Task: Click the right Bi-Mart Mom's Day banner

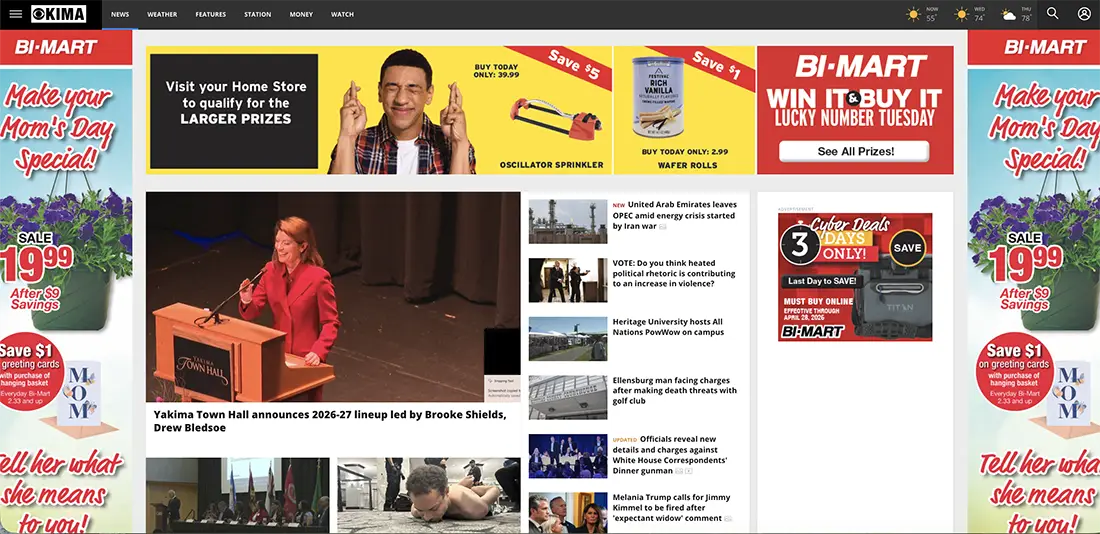Action: [x=1033, y=281]
